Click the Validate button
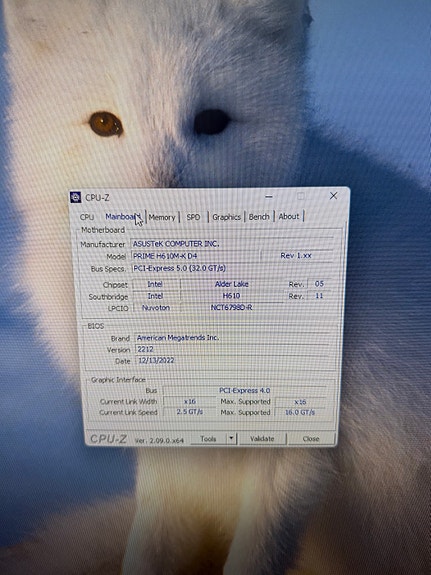This screenshot has height=575, width=431. click(x=262, y=439)
